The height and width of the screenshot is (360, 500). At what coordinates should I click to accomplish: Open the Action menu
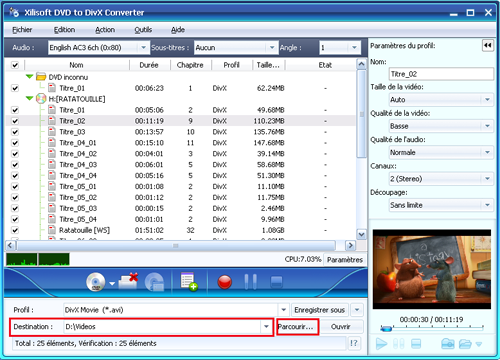coord(105,30)
